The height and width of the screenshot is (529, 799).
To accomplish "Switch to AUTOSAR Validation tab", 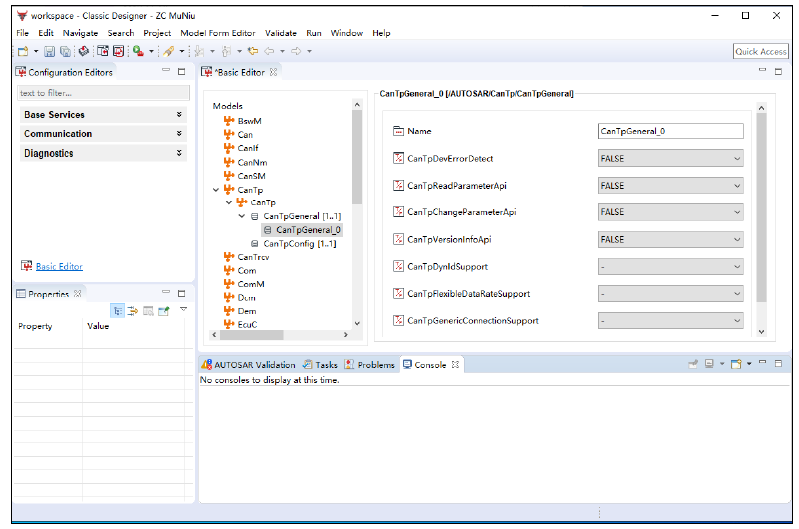I will coord(249,365).
